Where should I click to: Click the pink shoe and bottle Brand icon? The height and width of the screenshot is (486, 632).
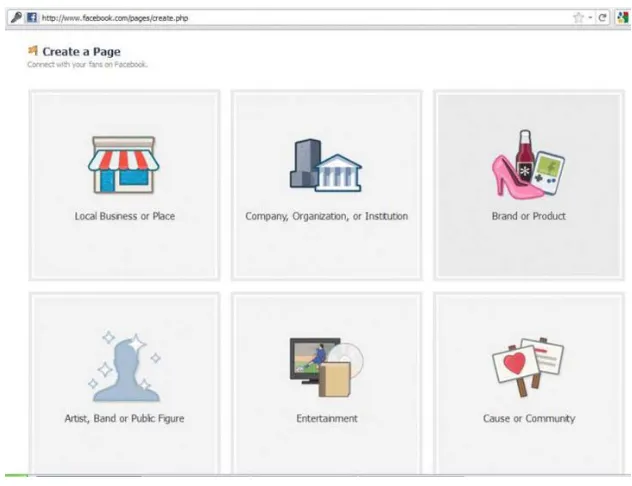click(528, 164)
